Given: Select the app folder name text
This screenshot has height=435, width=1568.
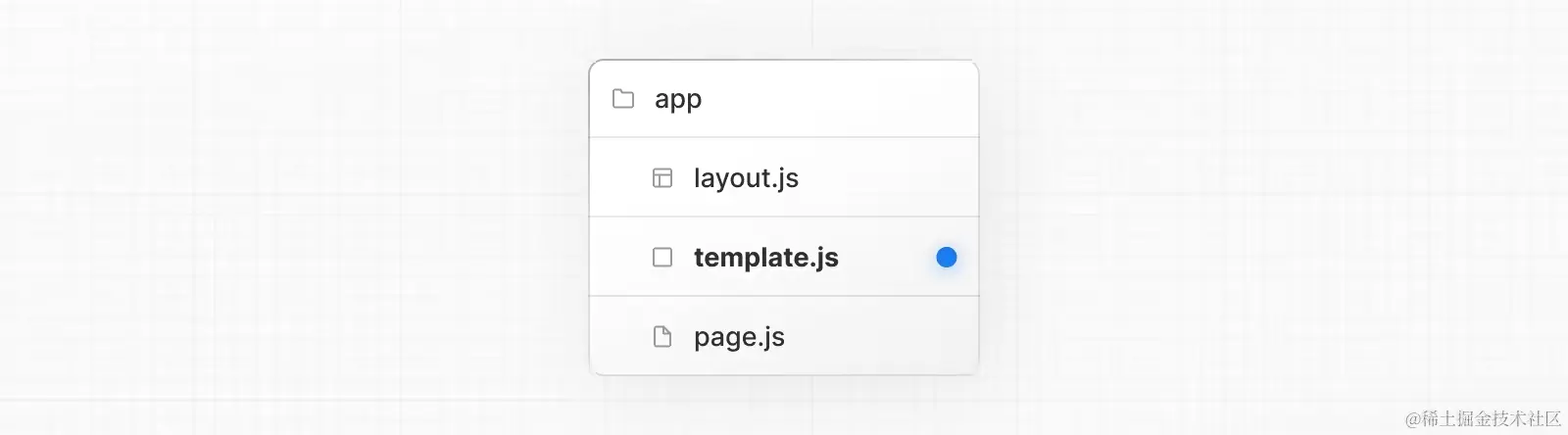Looking at the screenshot, I should pyautogui.click(x=678, y=99).
